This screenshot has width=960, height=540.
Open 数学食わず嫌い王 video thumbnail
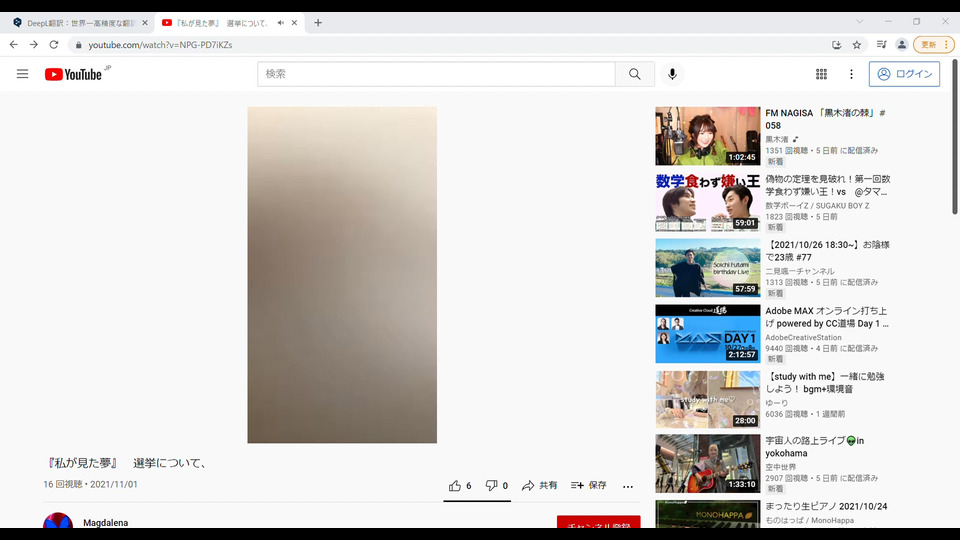click(708, 202)
